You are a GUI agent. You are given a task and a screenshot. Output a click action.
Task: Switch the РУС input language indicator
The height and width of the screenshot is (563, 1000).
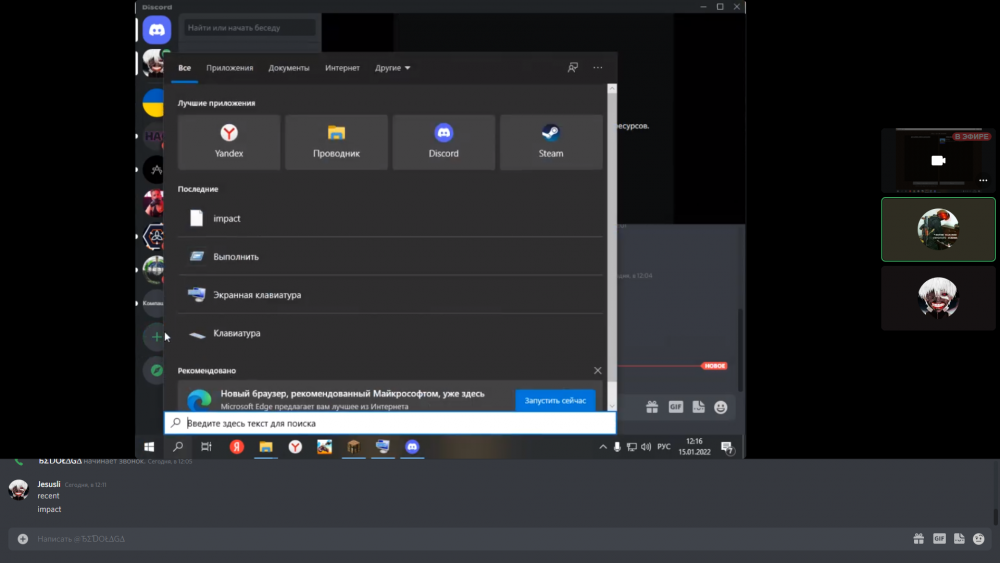[x=664, y=447]
